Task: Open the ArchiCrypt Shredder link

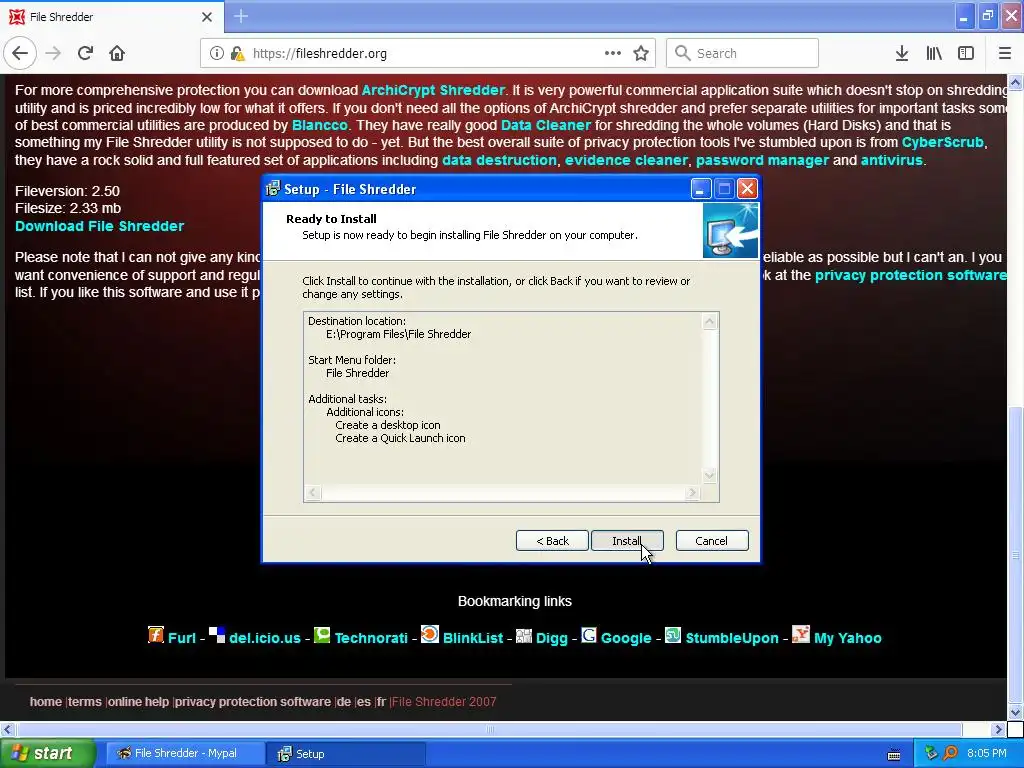Action: coord(433,90)
